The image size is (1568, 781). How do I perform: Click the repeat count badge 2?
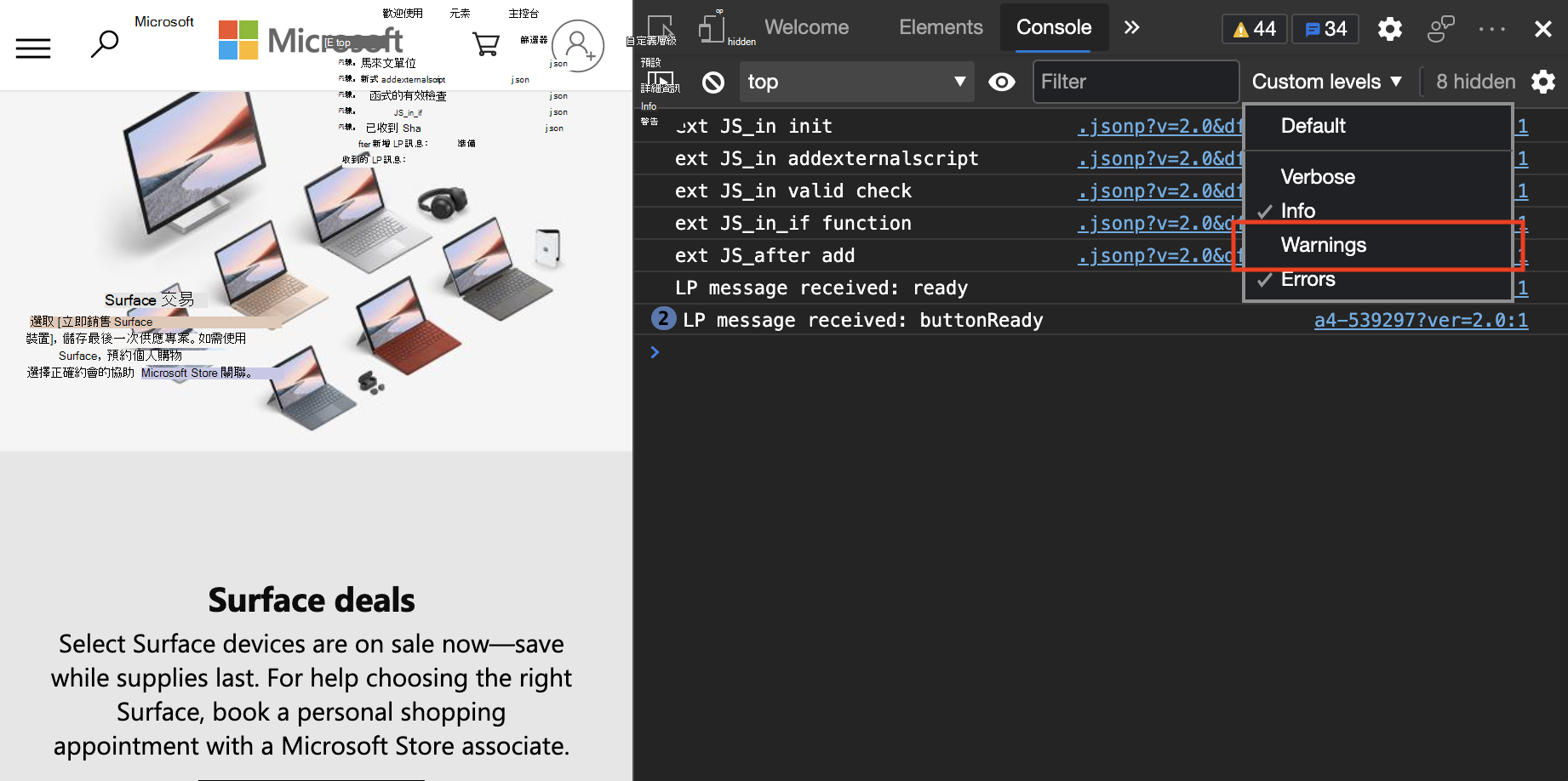663,319
